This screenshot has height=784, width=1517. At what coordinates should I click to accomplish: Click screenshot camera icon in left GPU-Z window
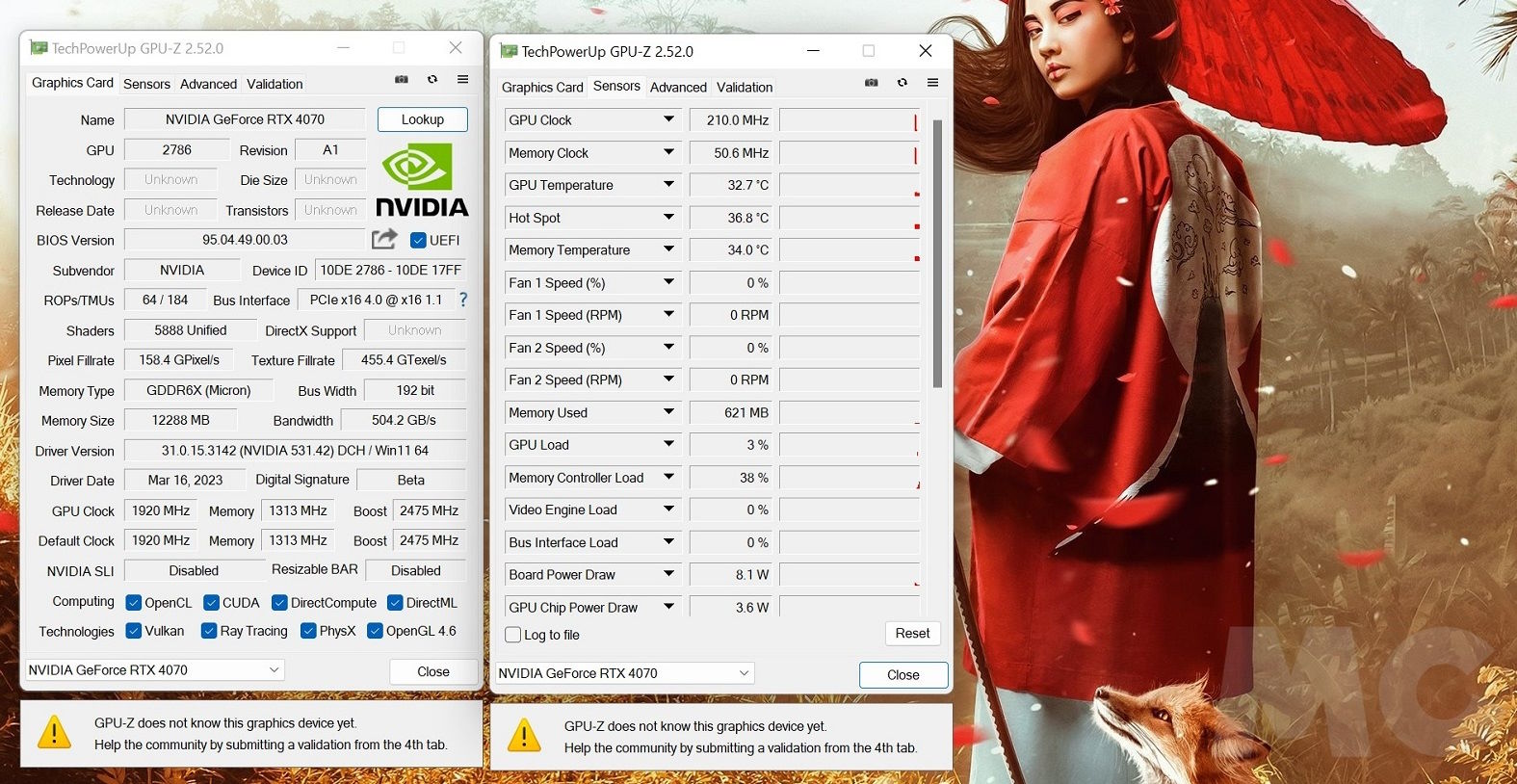[x=402, y=80]
